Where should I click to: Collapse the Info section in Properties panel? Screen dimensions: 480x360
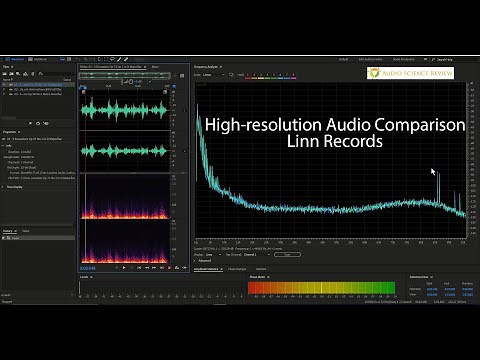point(3,146)
